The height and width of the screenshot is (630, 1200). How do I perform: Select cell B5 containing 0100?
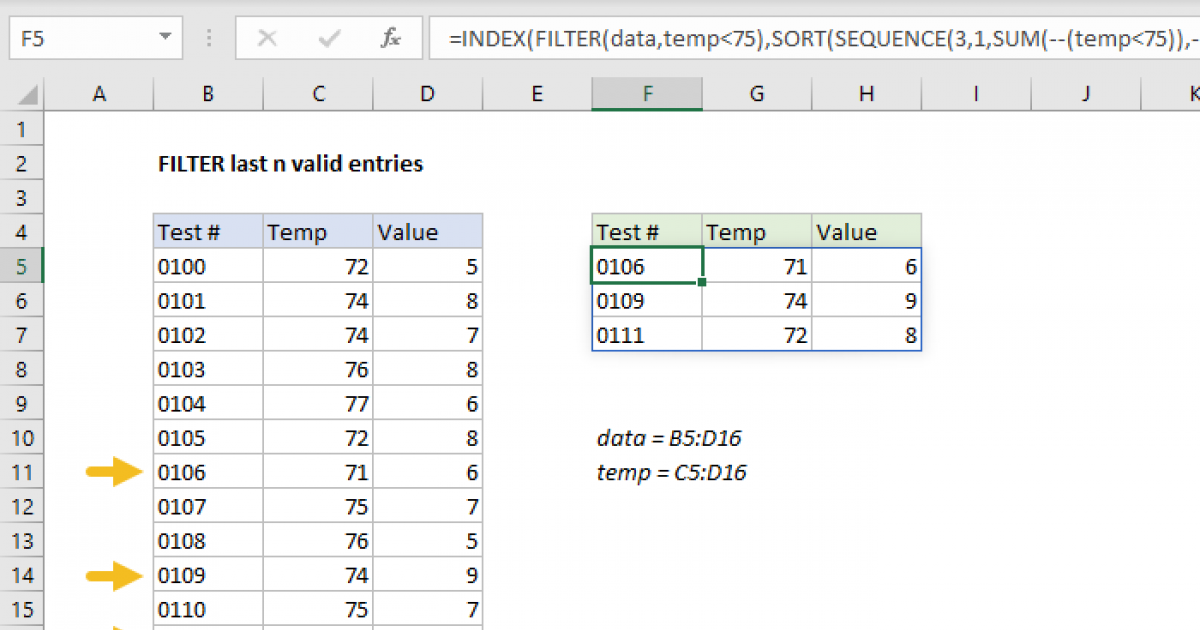pyautogui.click(x=207, y=266)
